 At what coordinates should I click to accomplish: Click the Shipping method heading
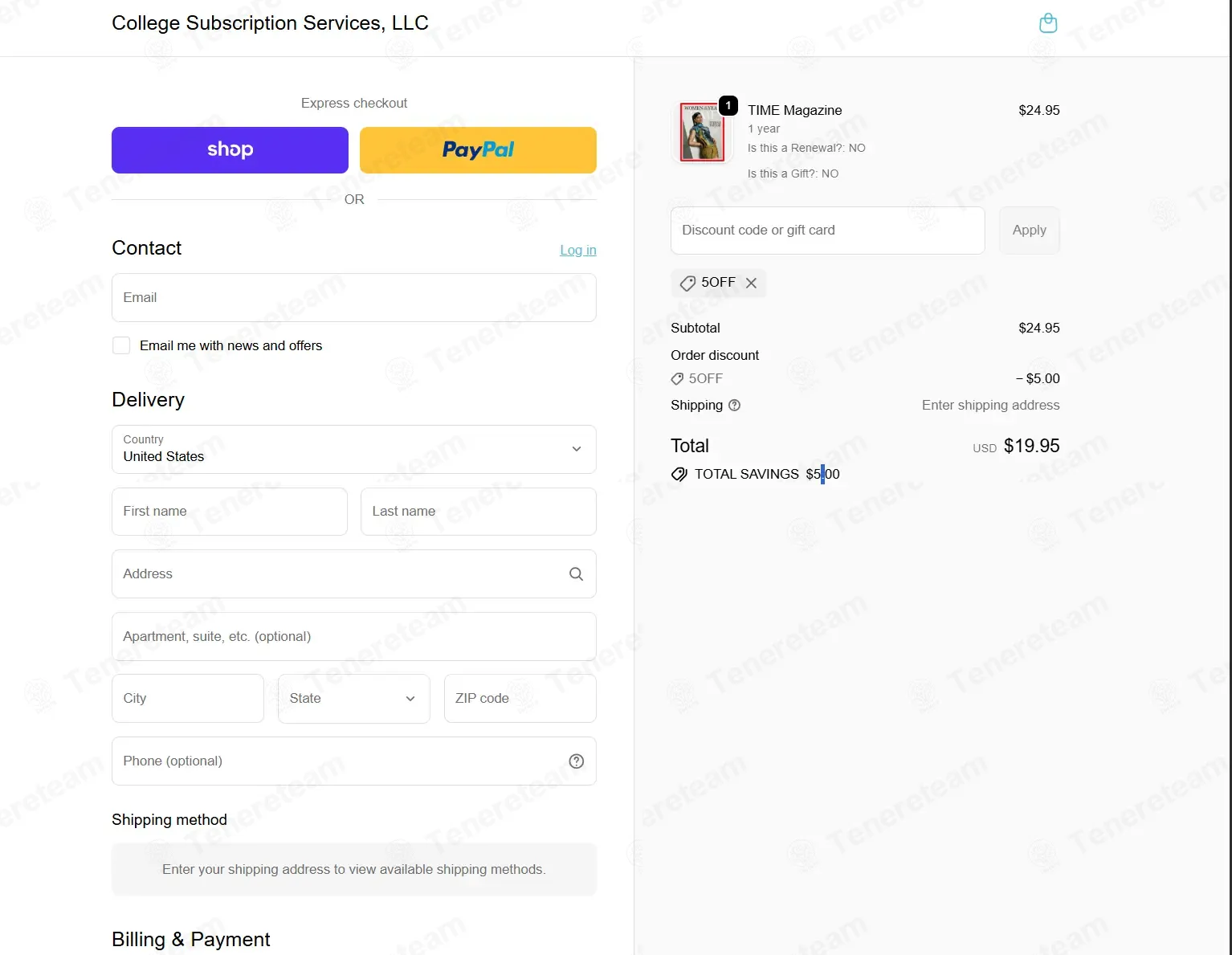[169, 820]
